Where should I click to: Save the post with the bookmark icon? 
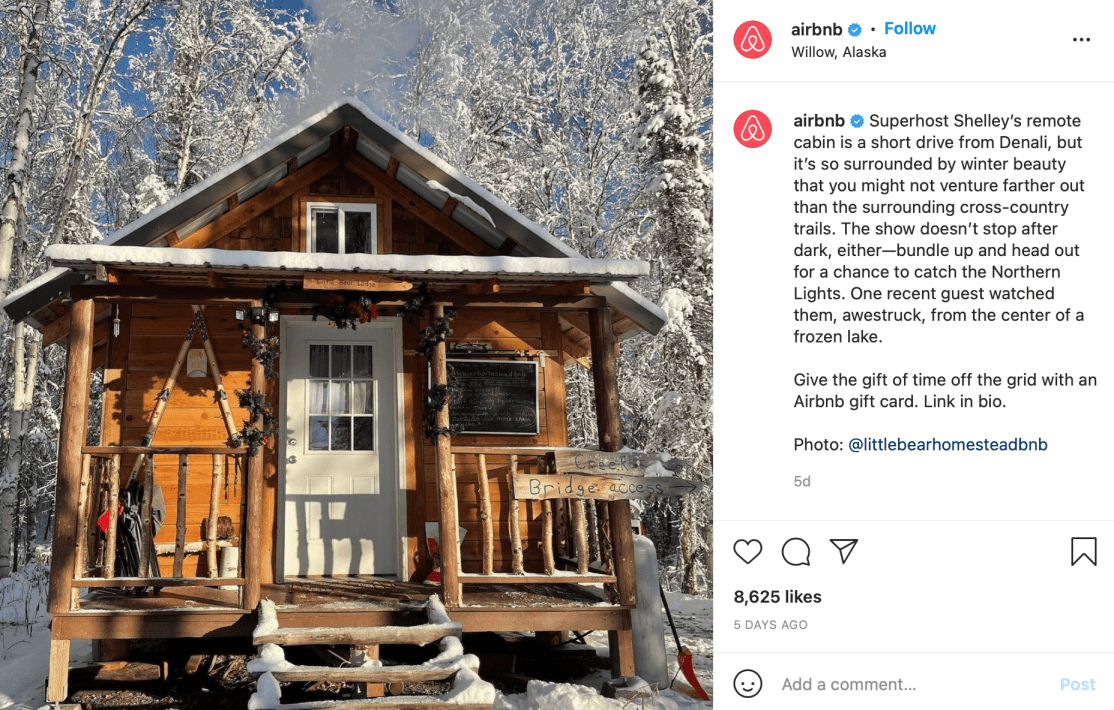[x=1083, y=552]
